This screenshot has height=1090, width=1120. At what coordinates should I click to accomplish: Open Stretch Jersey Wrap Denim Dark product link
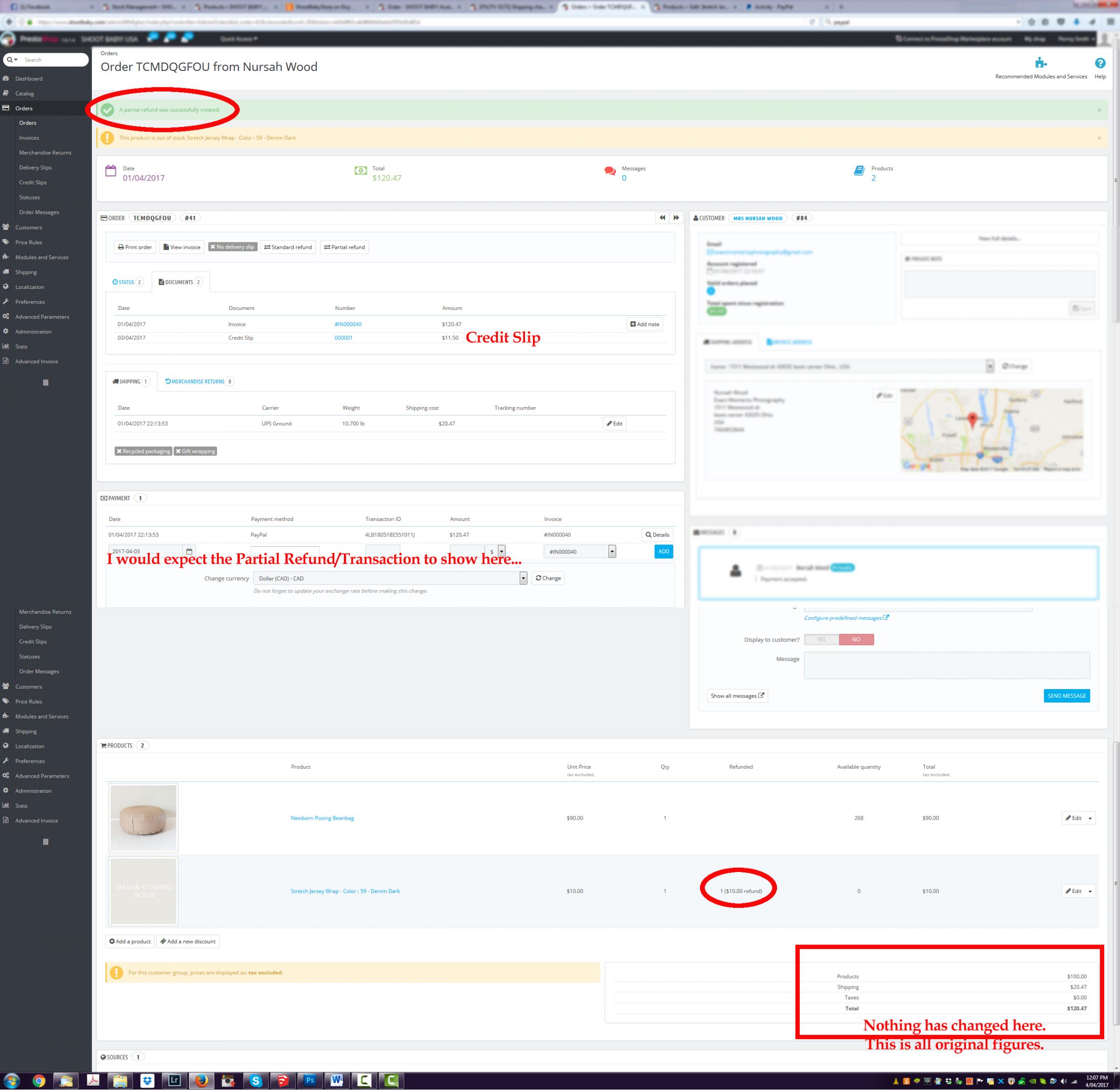pyautogui.click(x=345, y=891)
